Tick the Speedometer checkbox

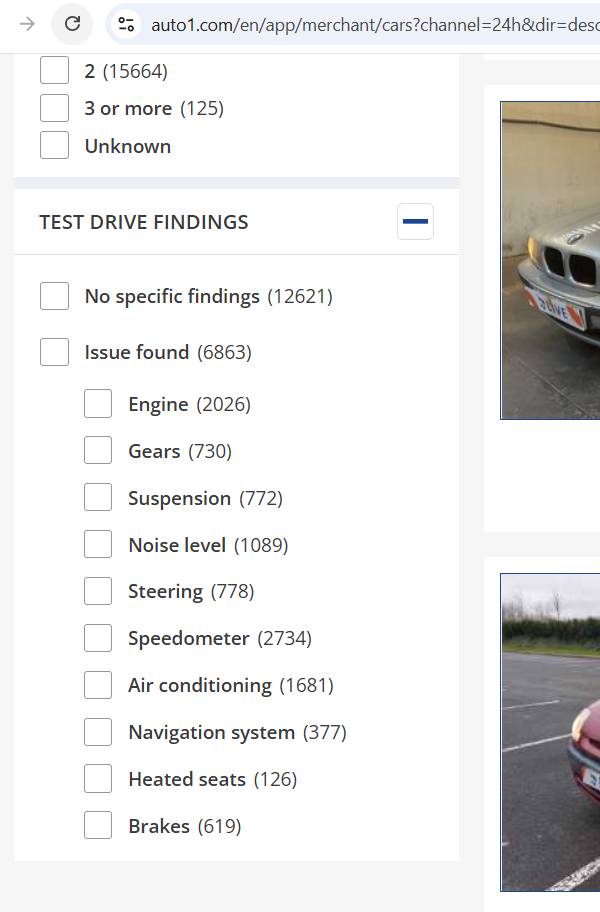pos(98,638)
